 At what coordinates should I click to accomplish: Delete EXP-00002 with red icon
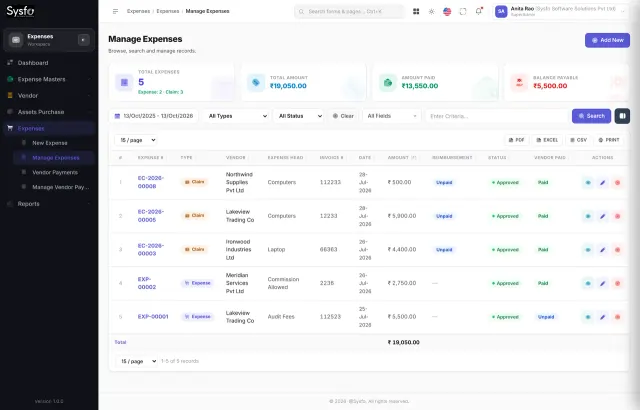click(618, 283)
